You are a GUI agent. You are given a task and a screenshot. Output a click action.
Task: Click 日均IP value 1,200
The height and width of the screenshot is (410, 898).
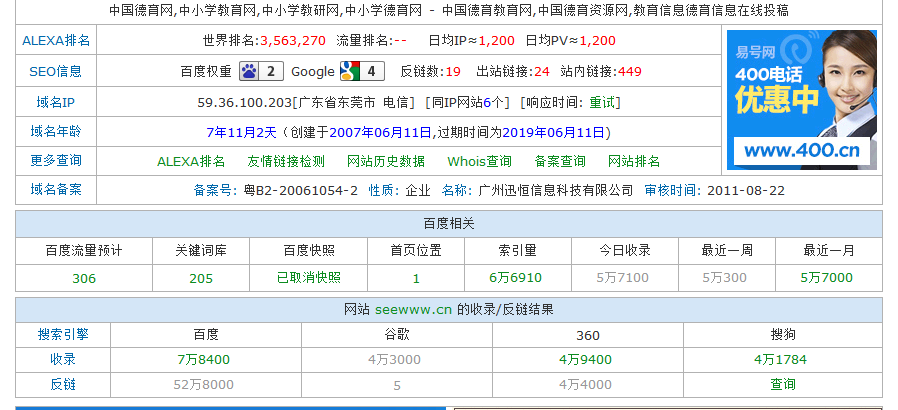click(497, 41)
